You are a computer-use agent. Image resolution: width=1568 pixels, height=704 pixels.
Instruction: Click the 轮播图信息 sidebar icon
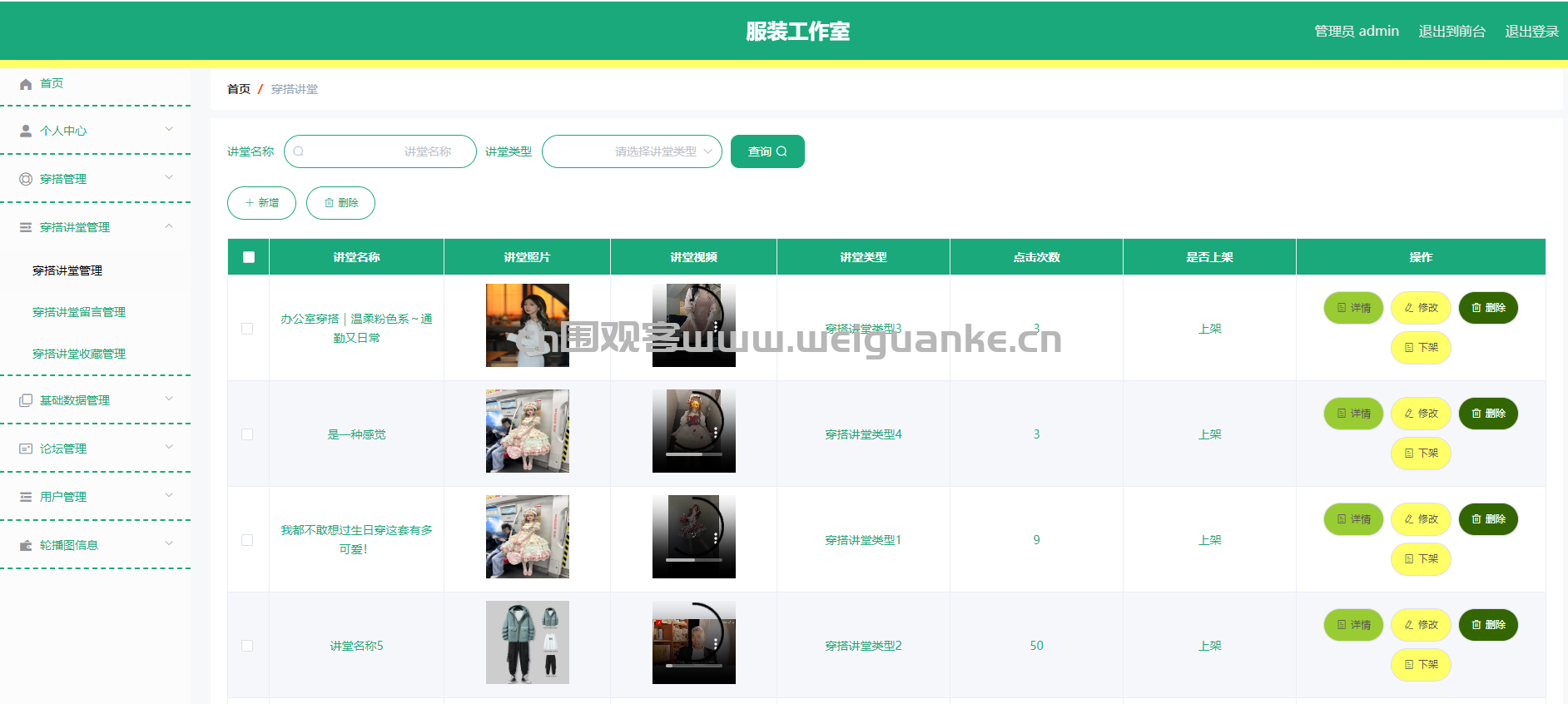pos(26,545)
